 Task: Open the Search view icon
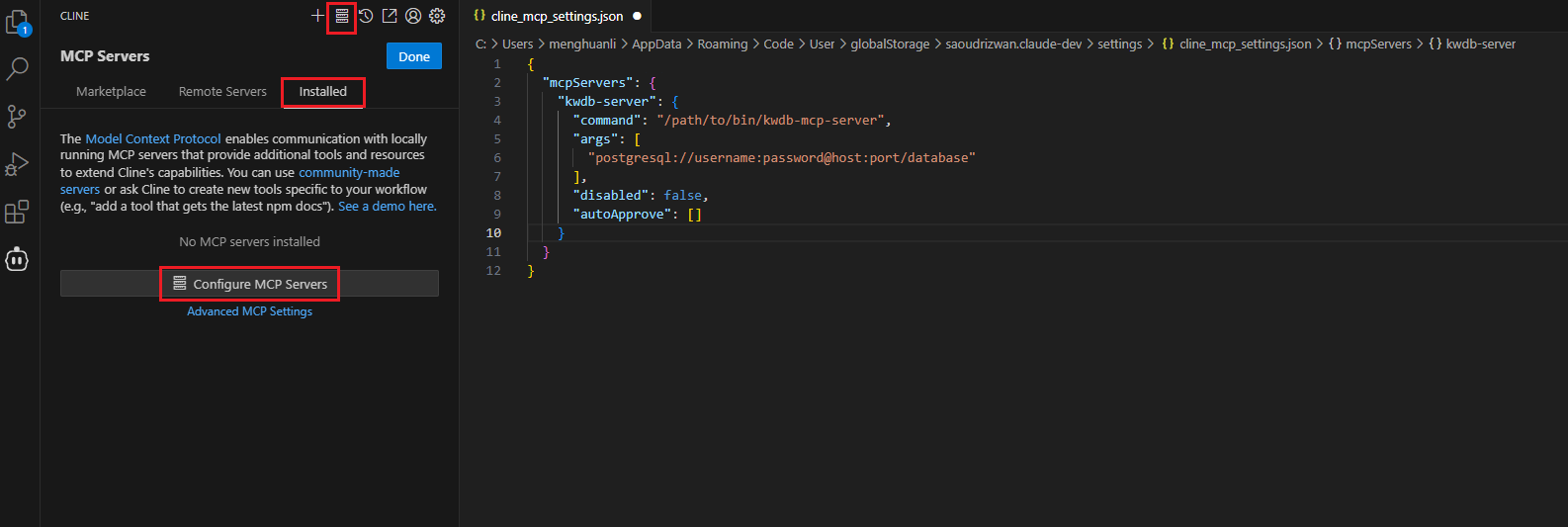(x=17, y=69)
